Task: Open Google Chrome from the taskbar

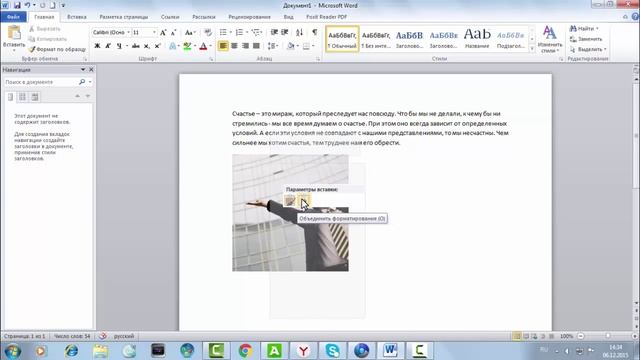Action: click(245, 351)
